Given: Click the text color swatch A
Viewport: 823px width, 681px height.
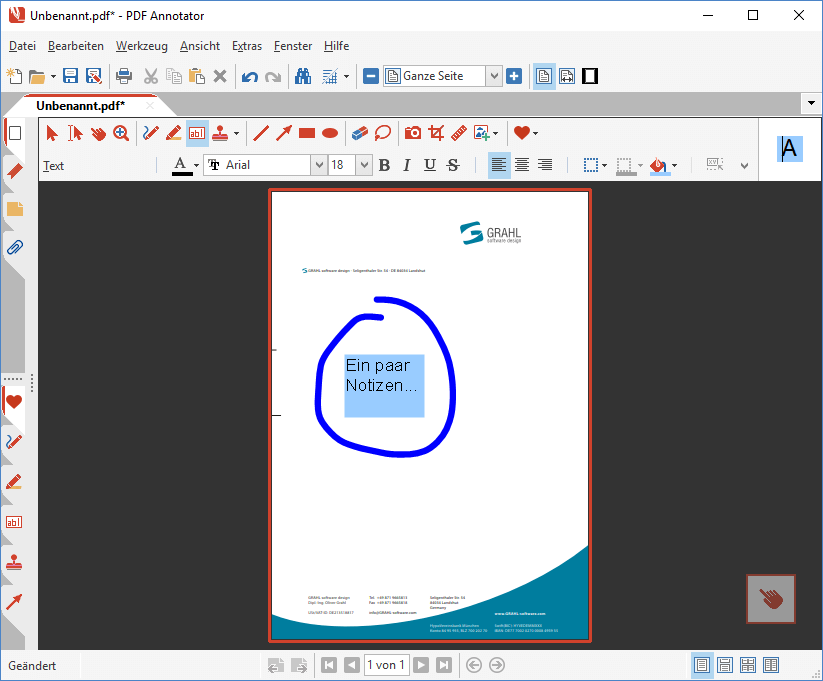Looking at the screenshot, I should coord(182,166).
